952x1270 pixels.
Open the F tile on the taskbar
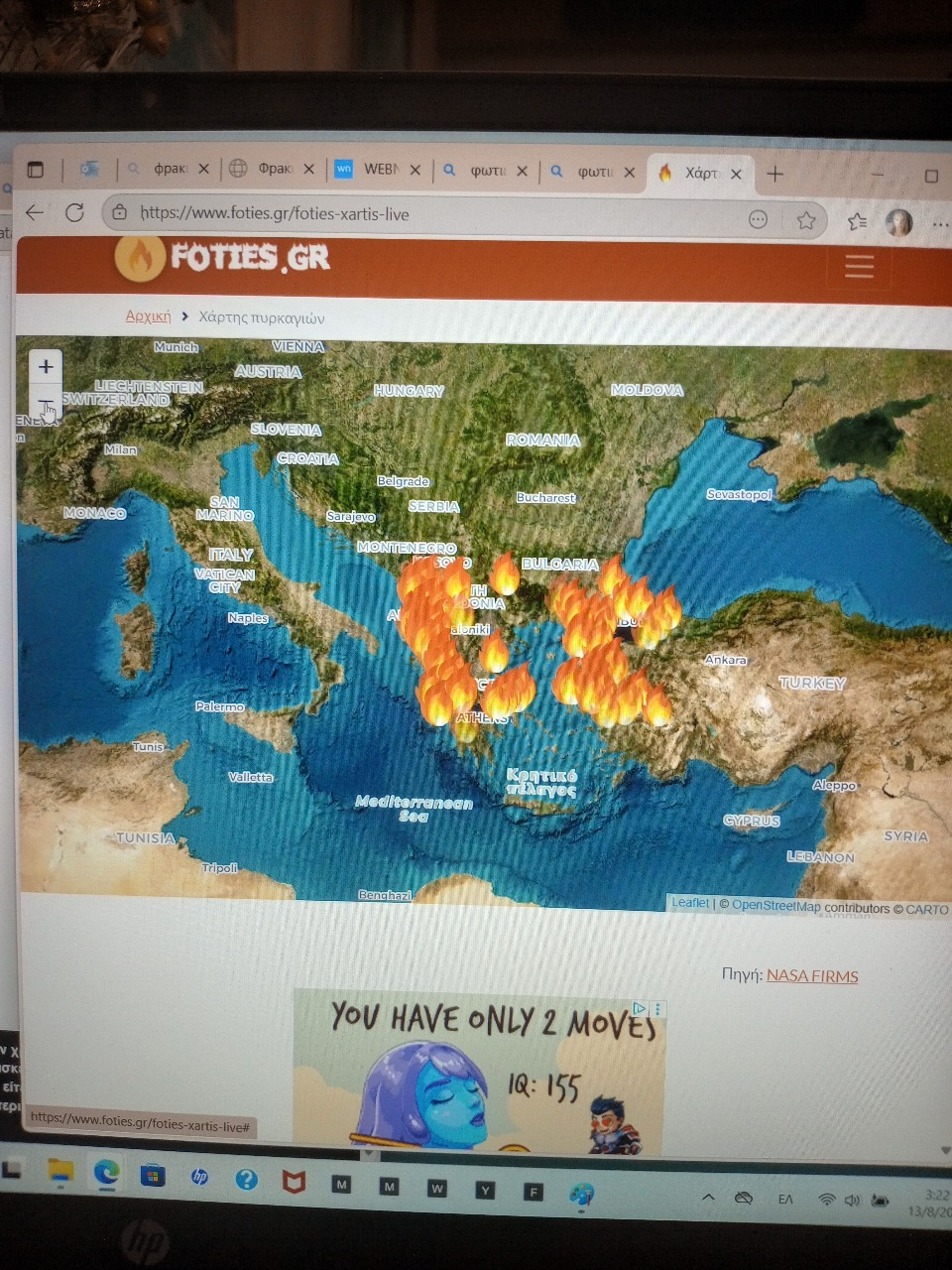coord(534,1192)
